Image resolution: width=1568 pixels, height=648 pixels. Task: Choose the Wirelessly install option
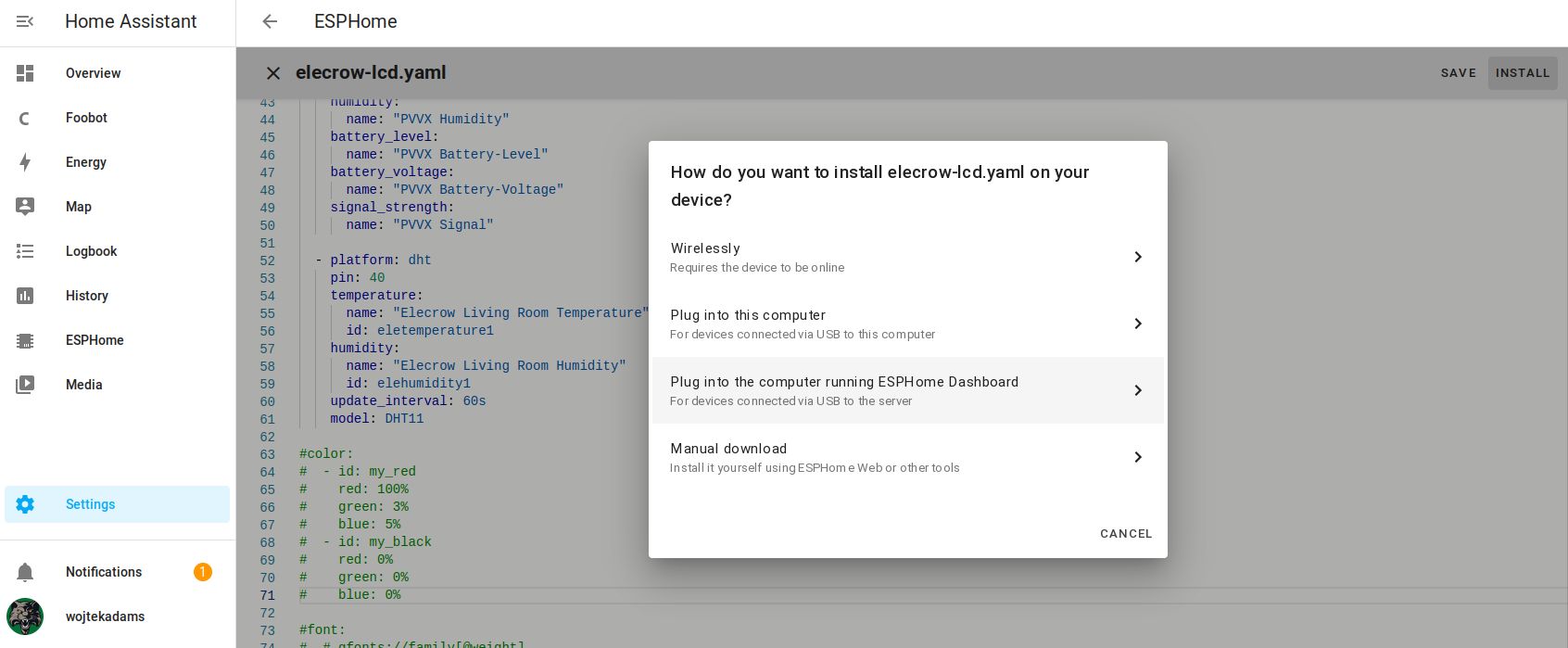(908, 257)
